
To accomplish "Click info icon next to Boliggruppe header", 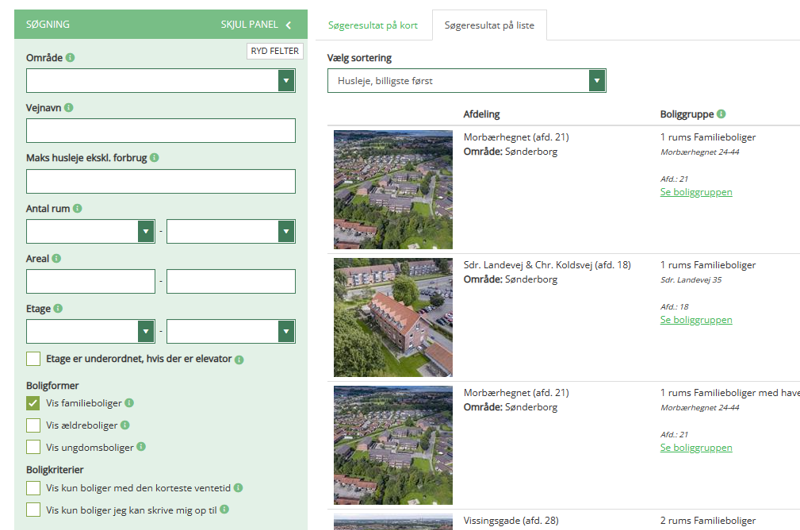I will [721, 114].
